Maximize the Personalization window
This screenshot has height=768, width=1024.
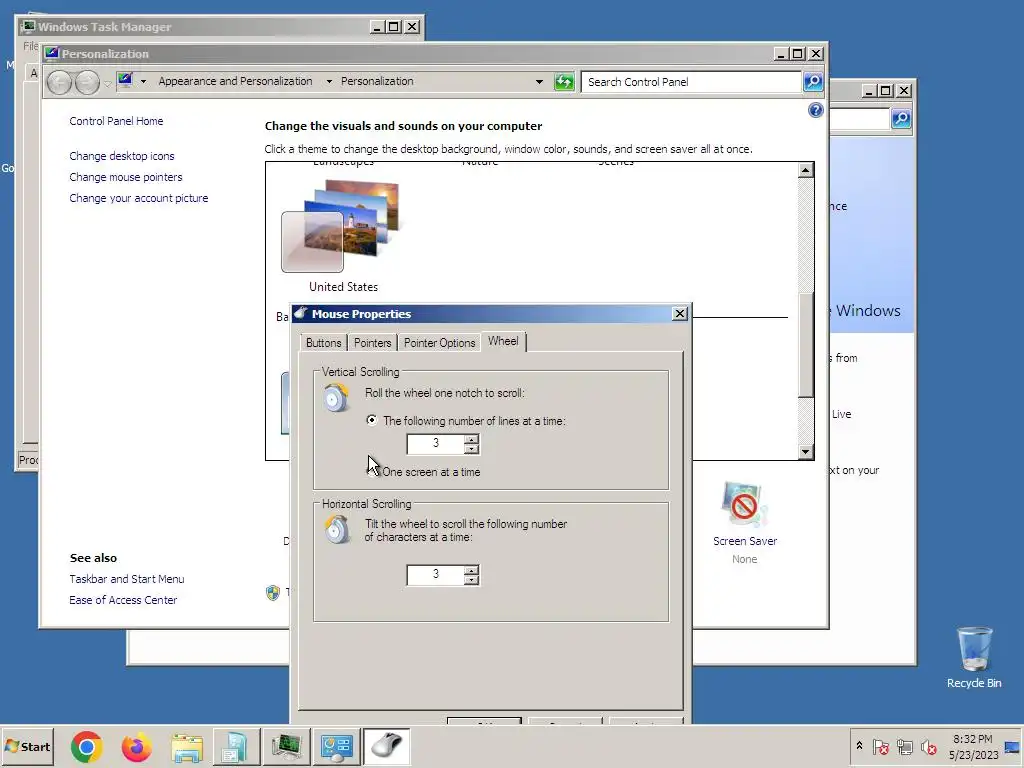point(797,54)
